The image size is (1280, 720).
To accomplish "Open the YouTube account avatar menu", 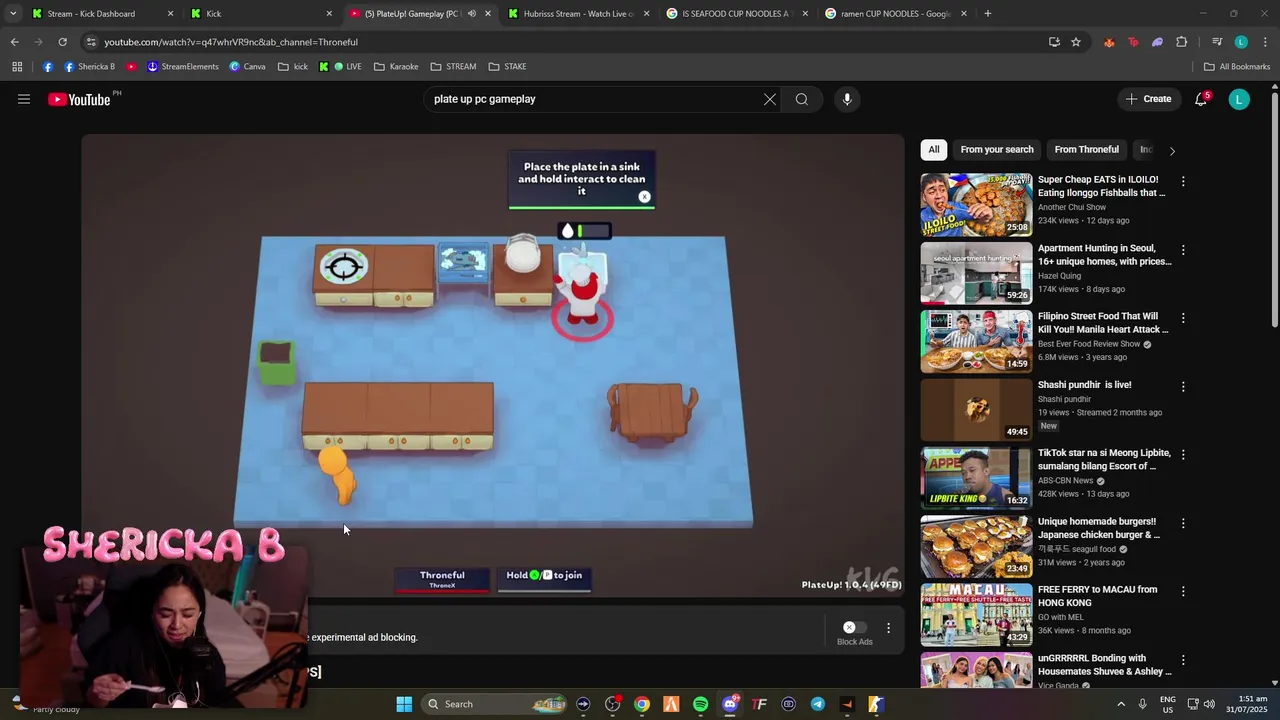I will (1239, 99).
